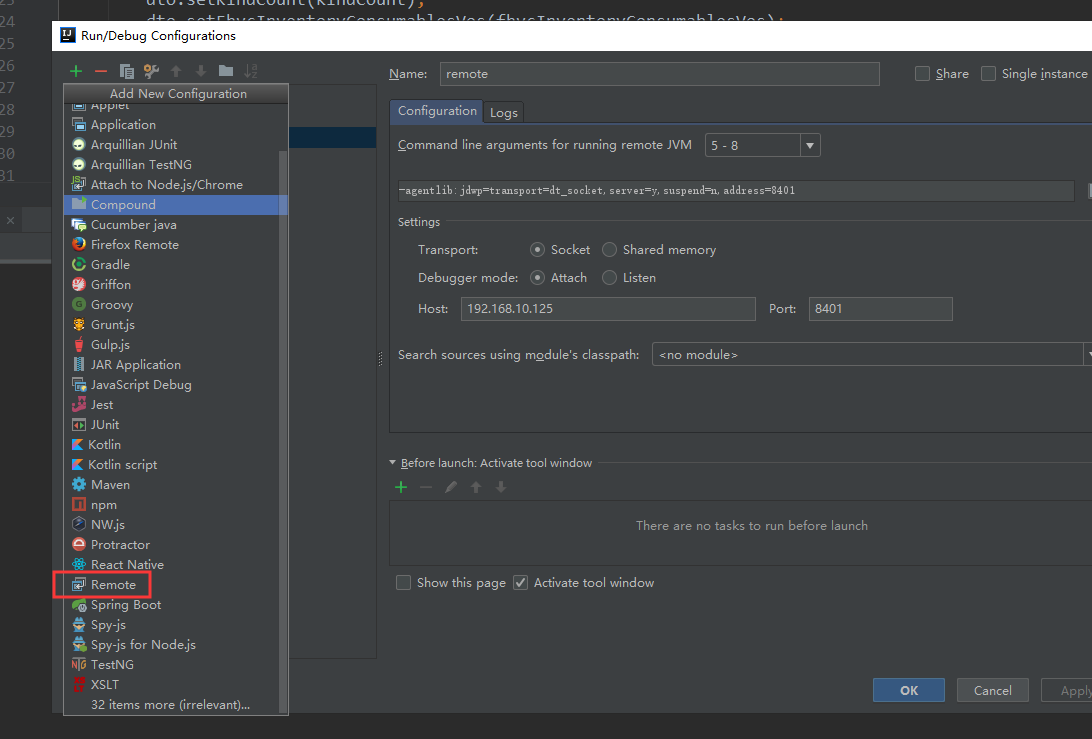The image size is (1092, 739).
Task: Open the JVM version 5 - 8 dropdown
Action: point(763,146)
